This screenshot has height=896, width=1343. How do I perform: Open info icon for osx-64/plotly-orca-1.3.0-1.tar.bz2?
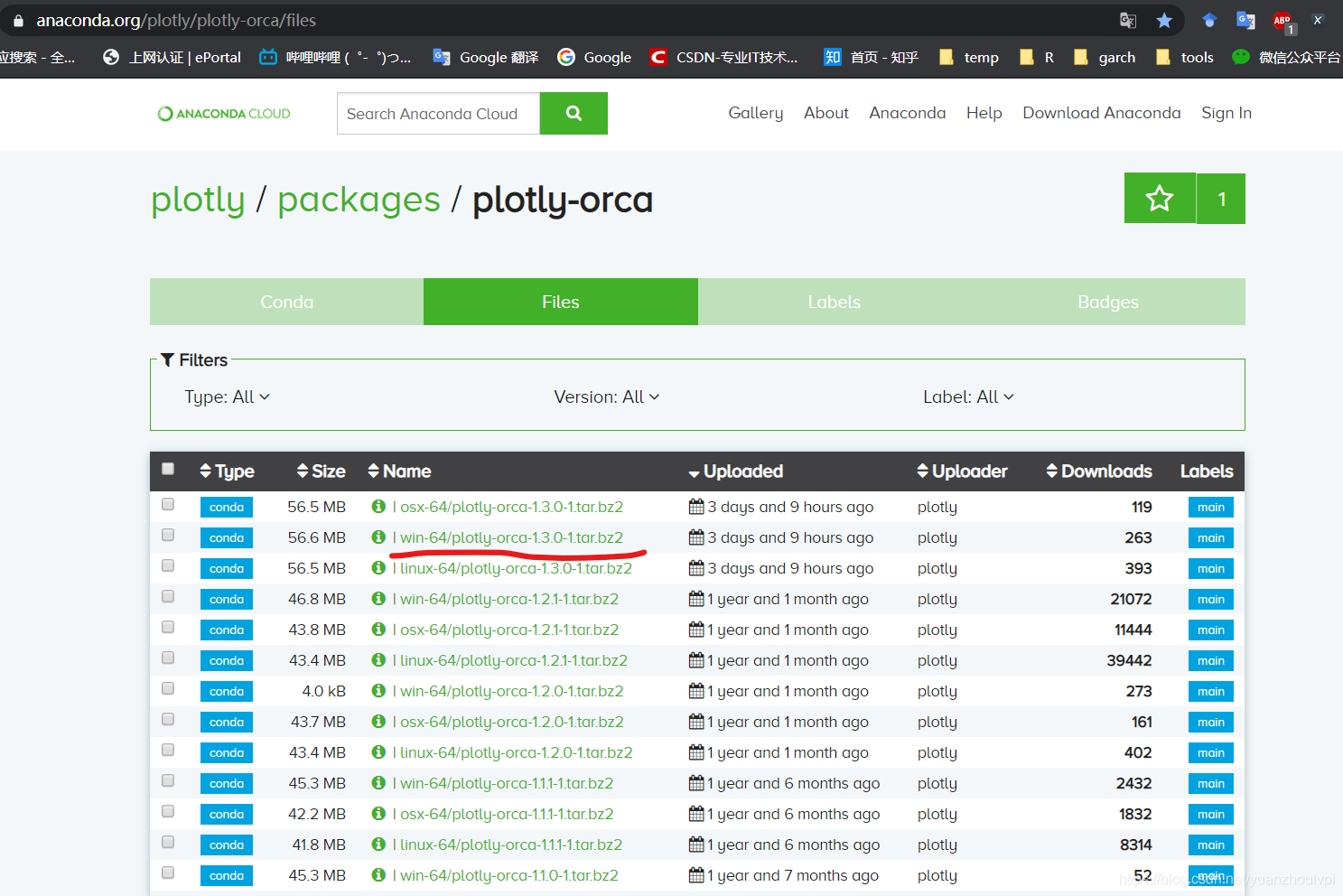(378, 506)
